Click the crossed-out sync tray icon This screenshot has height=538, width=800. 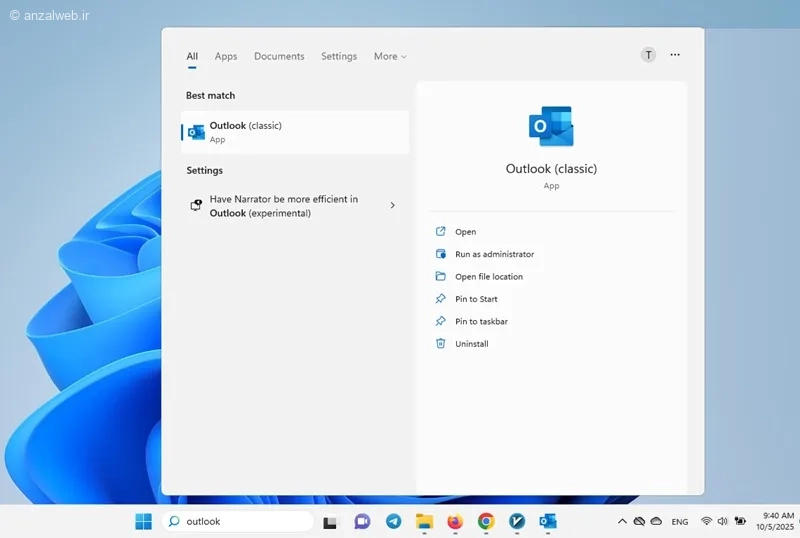click(x=639, y=521)
